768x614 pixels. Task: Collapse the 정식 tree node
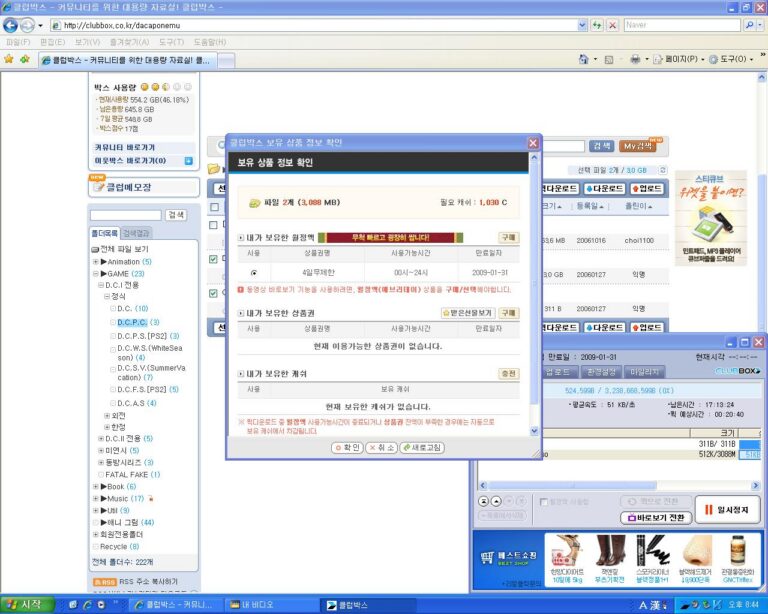[x=107, y=297]
